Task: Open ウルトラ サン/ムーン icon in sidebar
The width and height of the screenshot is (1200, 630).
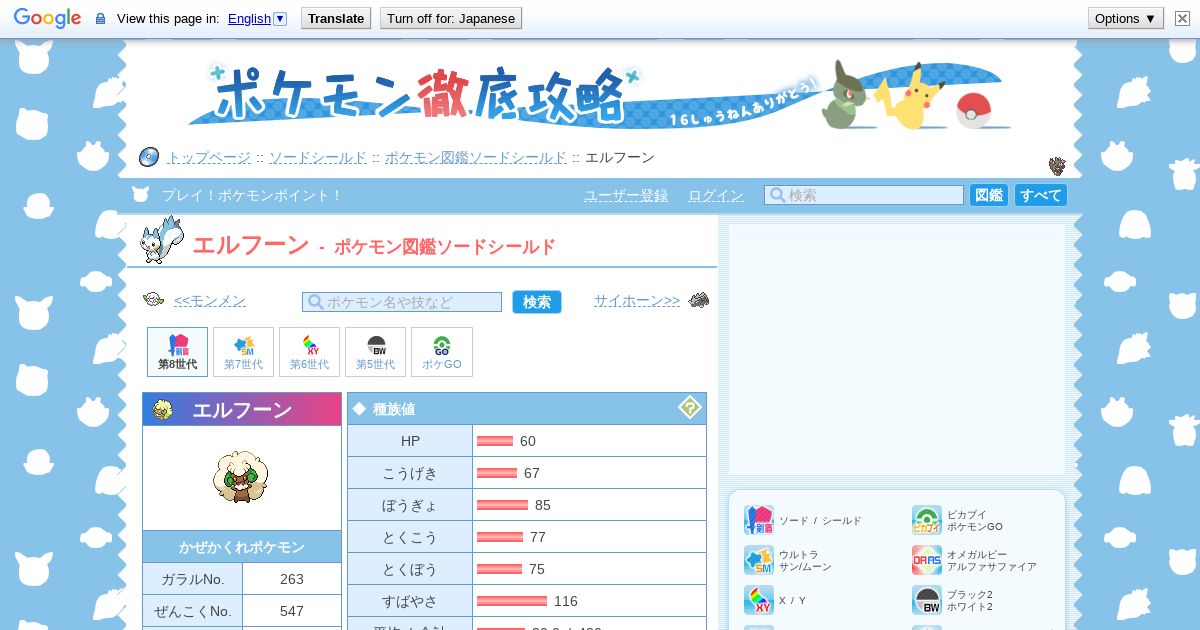Action: pos(759,560)
